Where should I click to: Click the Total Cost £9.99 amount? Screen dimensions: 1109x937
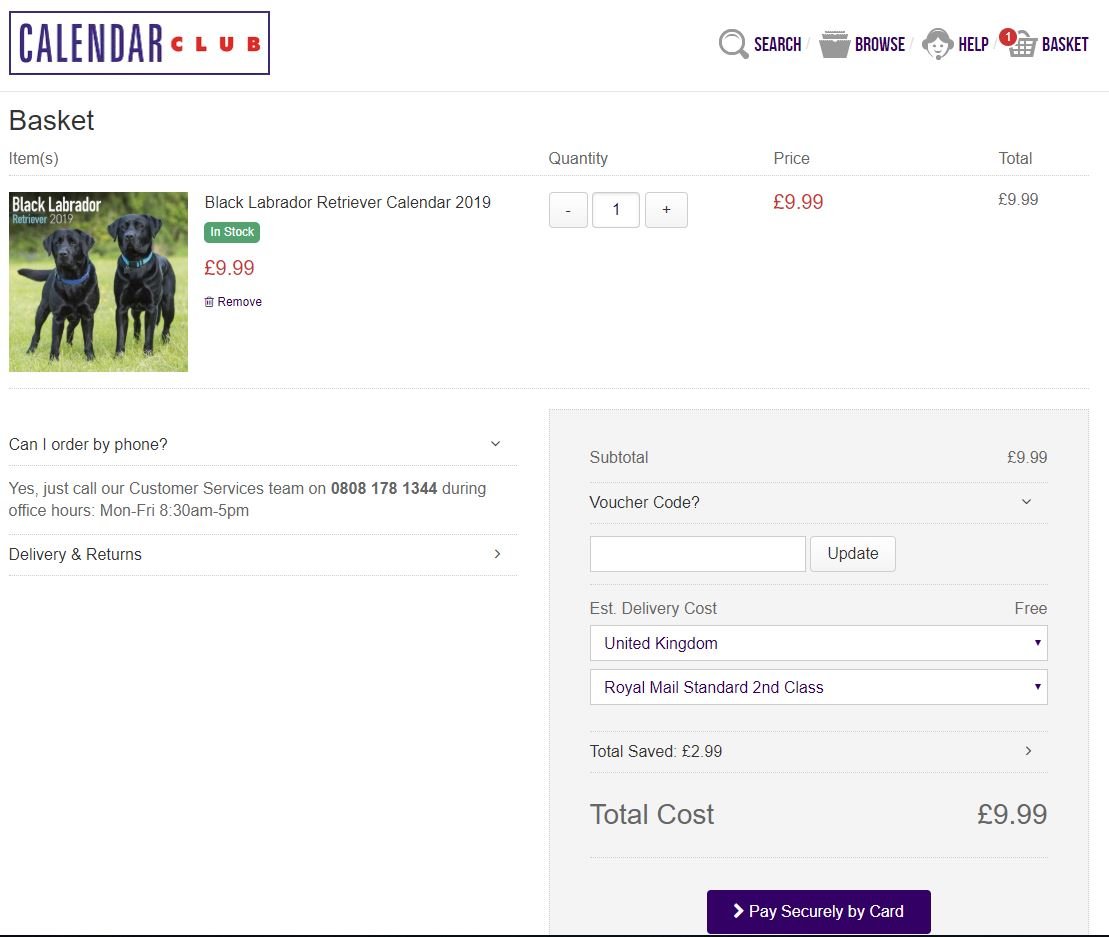[x=1012, y=814]
